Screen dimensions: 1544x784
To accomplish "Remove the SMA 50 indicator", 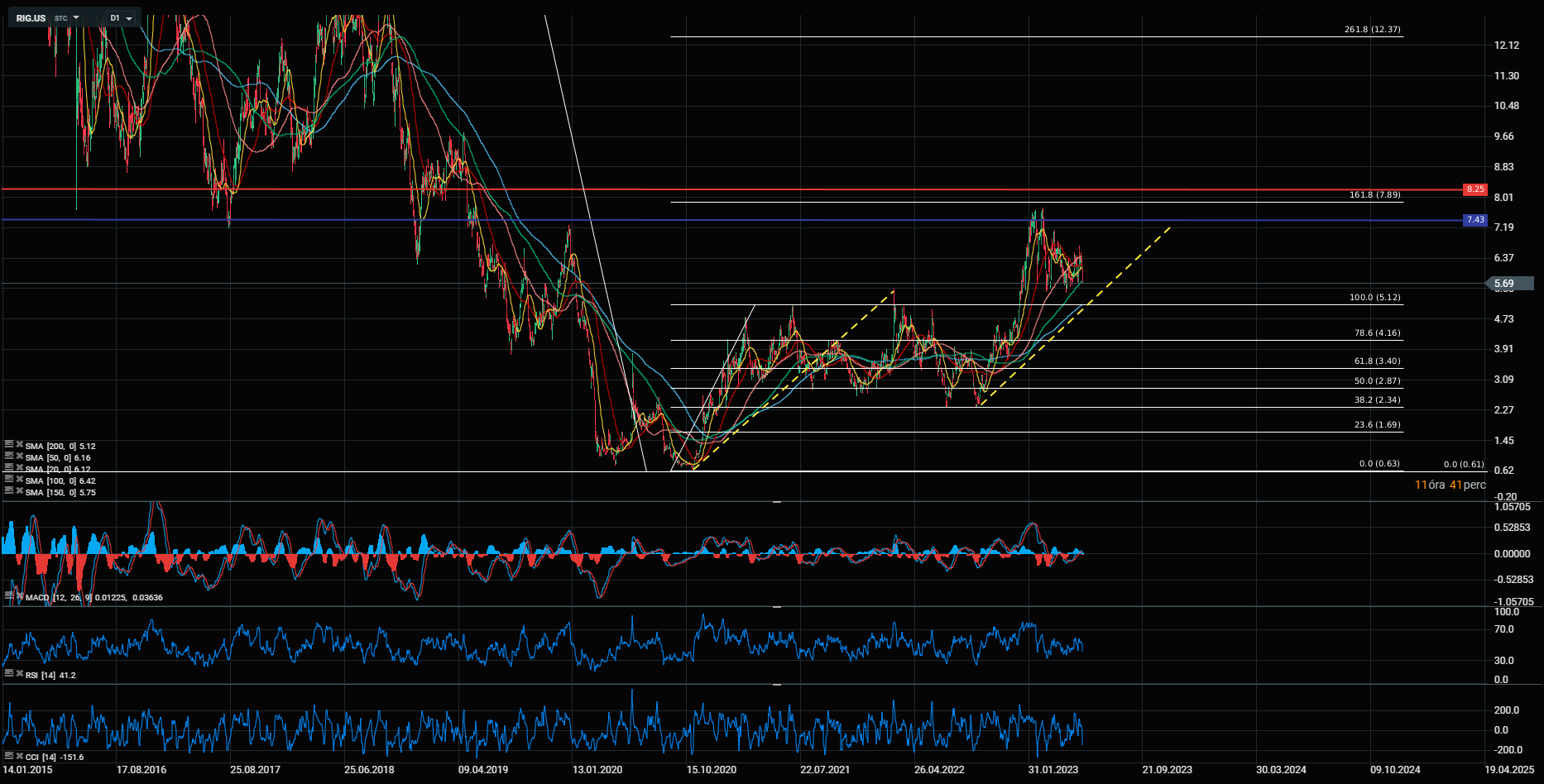I will pos(18,457).
